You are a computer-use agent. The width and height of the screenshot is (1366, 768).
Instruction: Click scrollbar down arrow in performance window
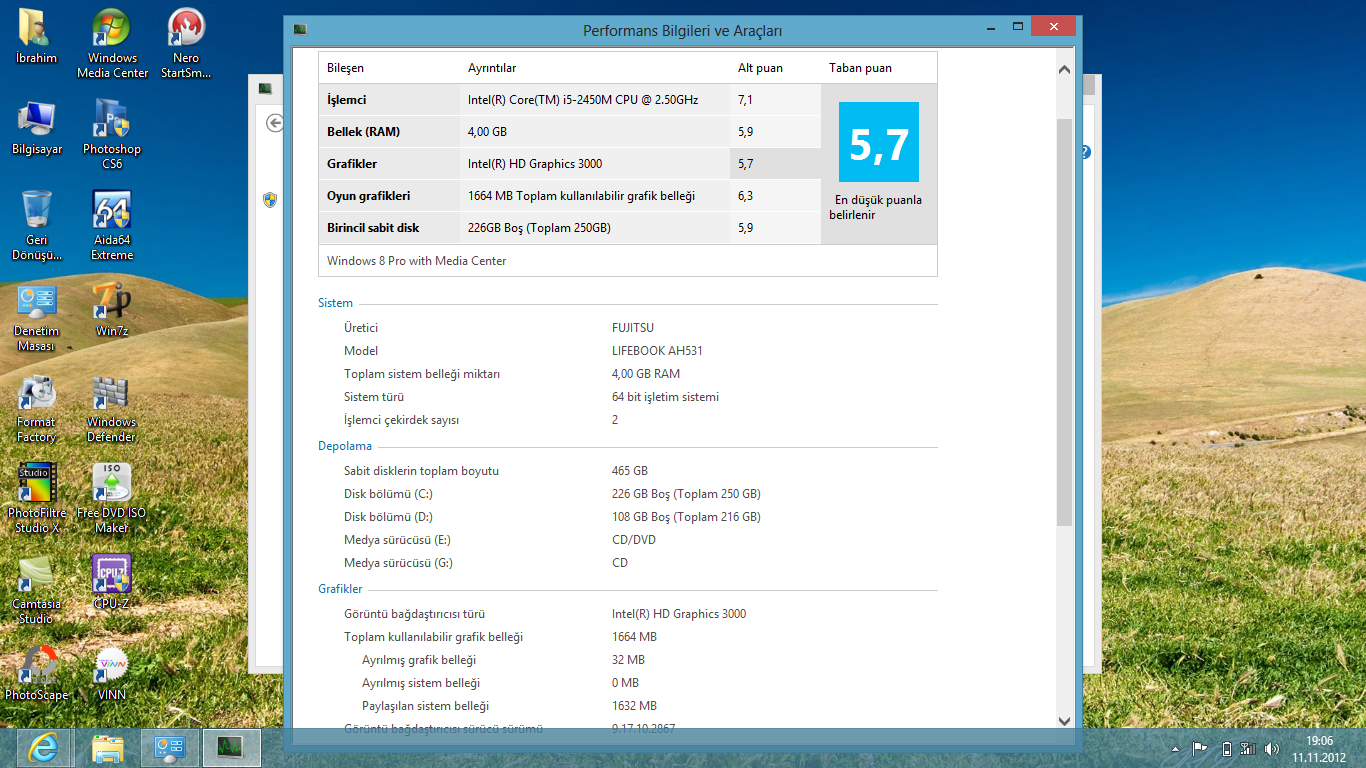pos(1064,719)
